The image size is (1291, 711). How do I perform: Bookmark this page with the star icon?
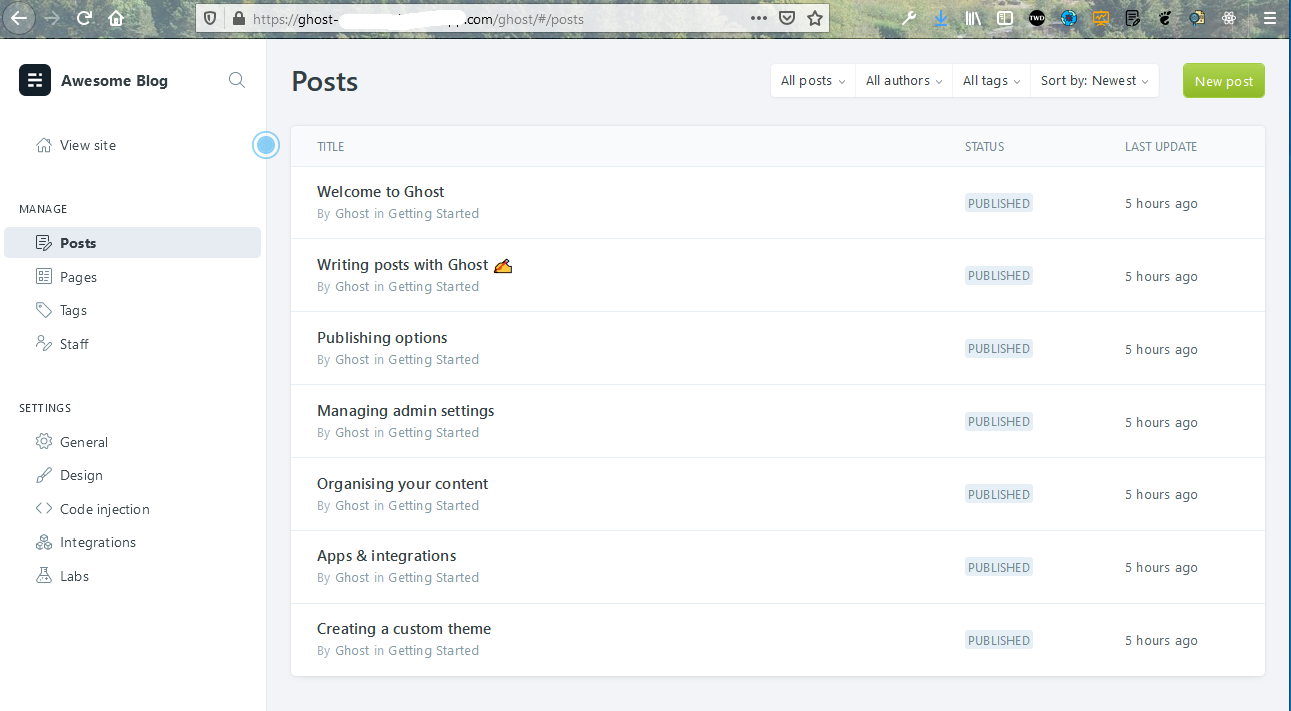pos(815,18)
